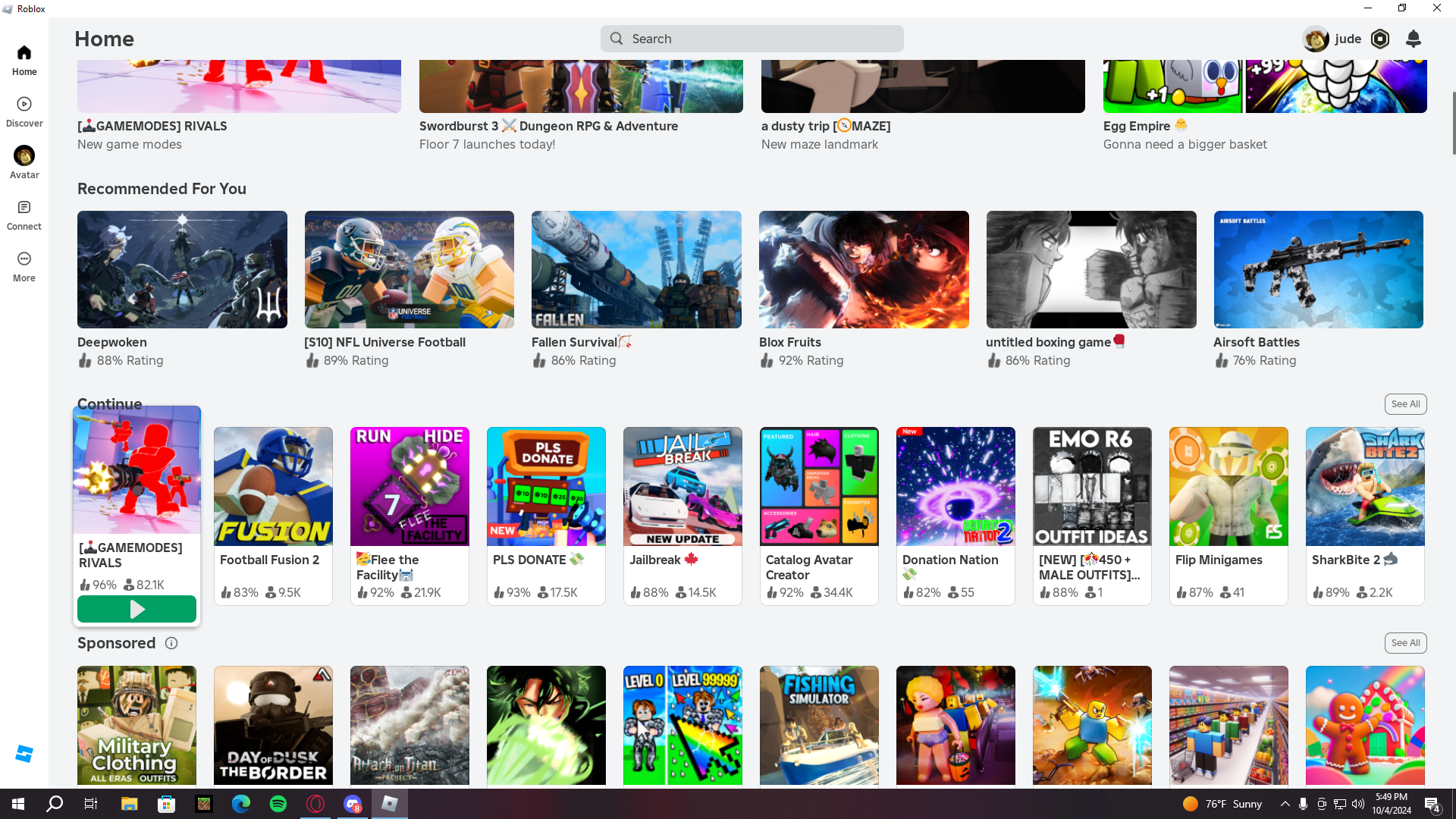This screenshot has height=819, width=1456.
Task: Open the Military Clothing sponsored thumbnail
Action: (136, 726)
